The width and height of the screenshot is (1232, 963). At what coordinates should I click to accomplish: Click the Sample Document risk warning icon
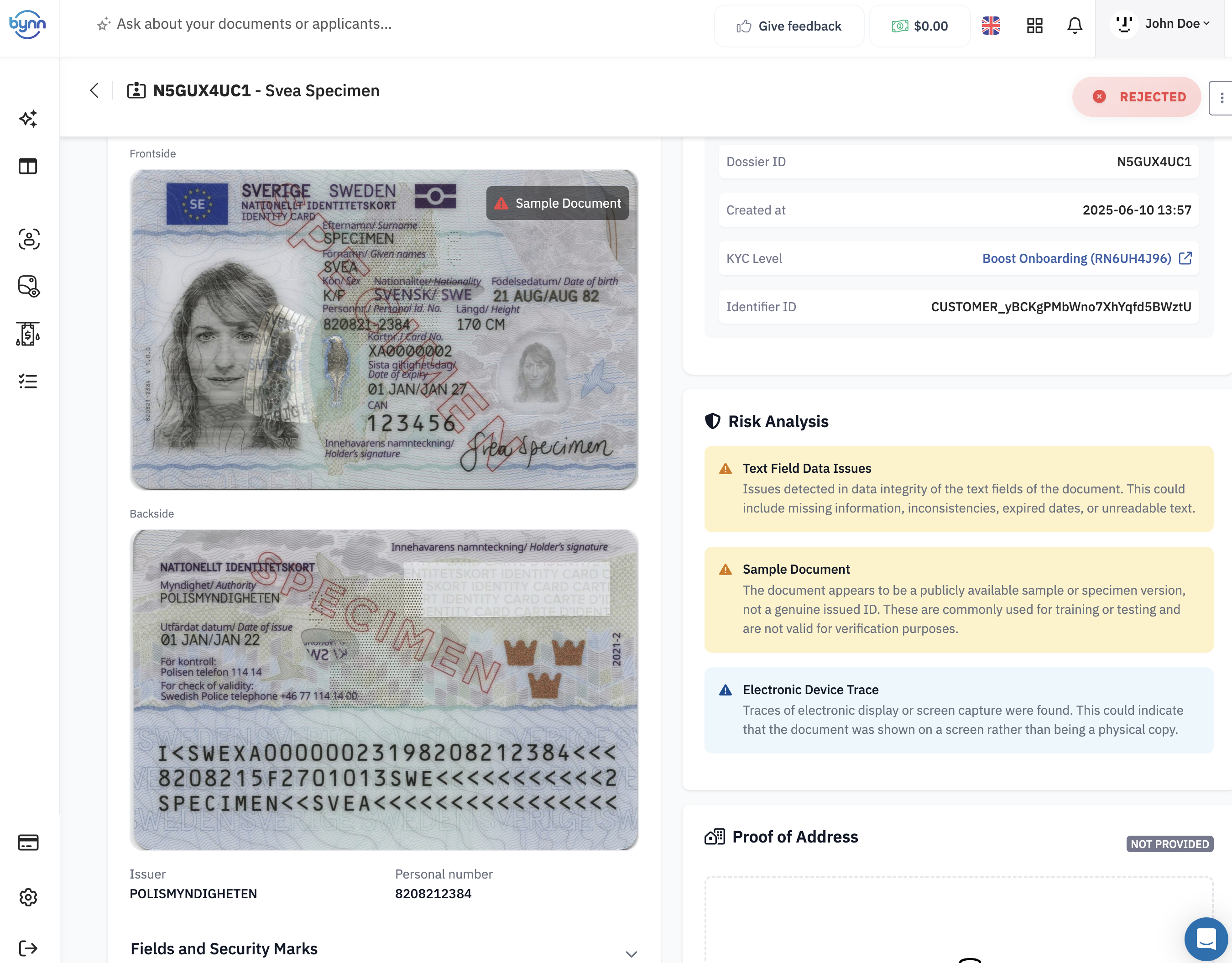click(x=726, y=570)
